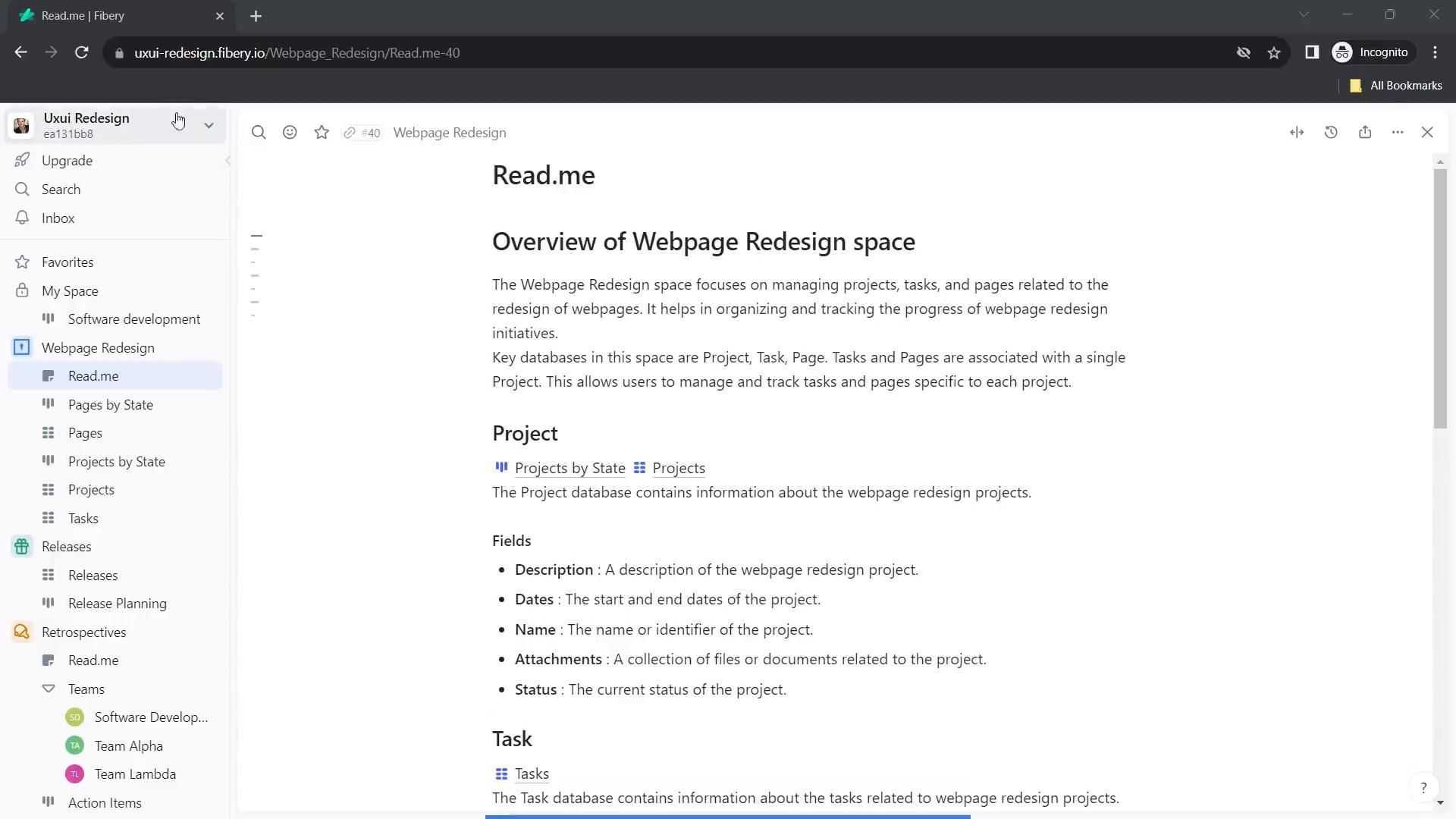Open the version history clock icon
Viewport: 1456px width, 819px height.
click(1331, 133)
